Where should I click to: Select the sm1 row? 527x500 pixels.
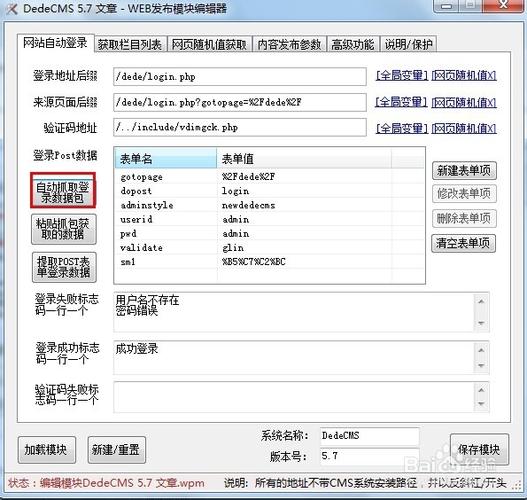pyautogui.click(x=270, y=261)
